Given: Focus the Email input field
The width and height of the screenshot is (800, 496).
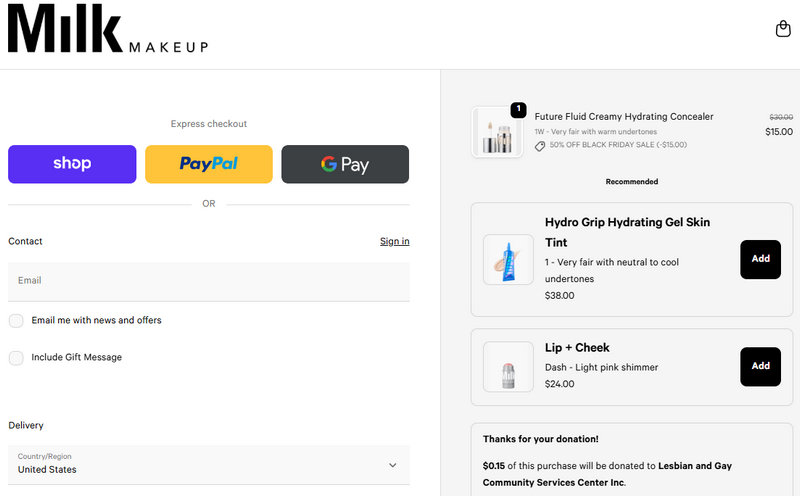Looking at the screenshot, I should [208, 281].
